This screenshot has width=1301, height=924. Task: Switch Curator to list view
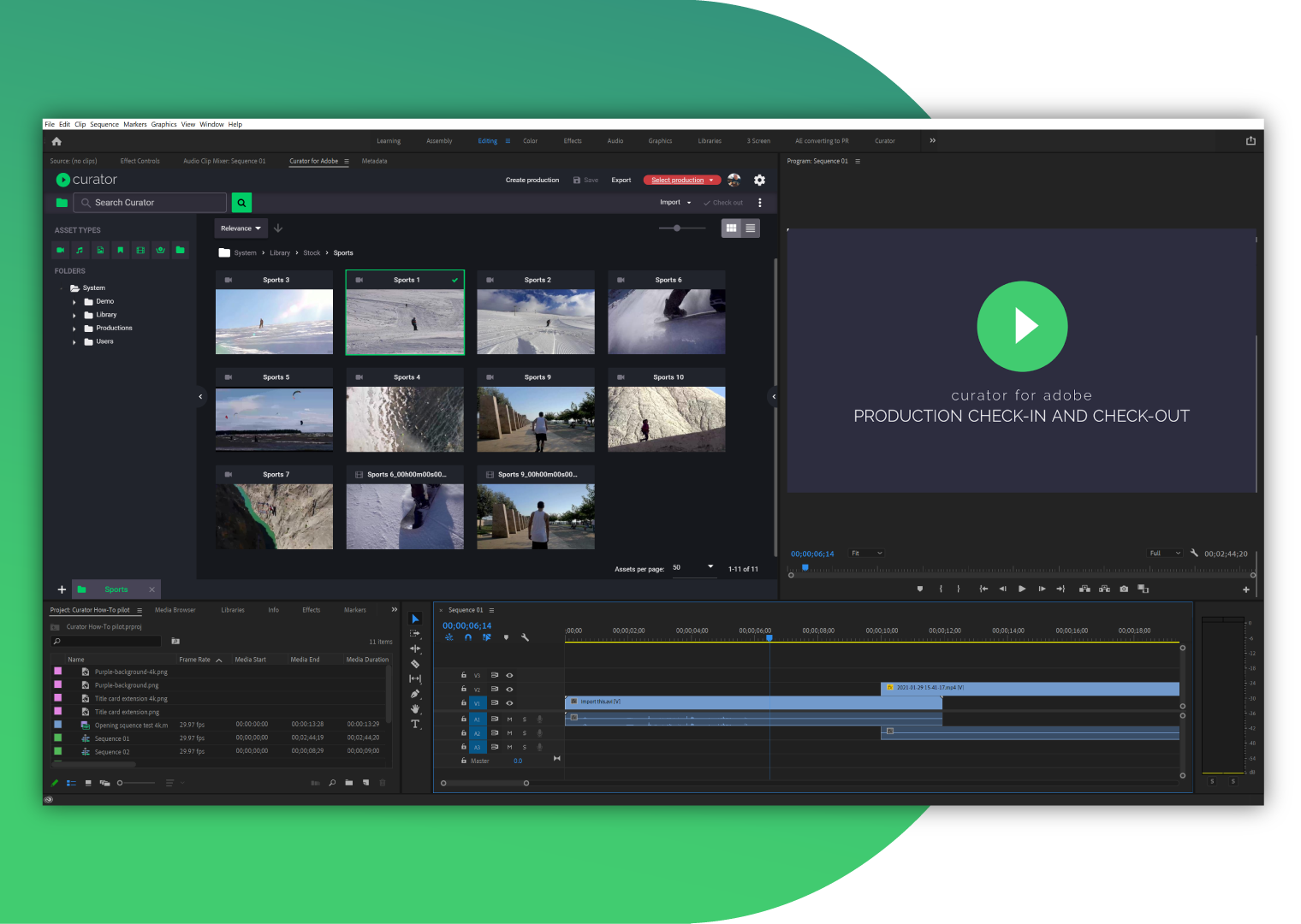click(751, 228)
